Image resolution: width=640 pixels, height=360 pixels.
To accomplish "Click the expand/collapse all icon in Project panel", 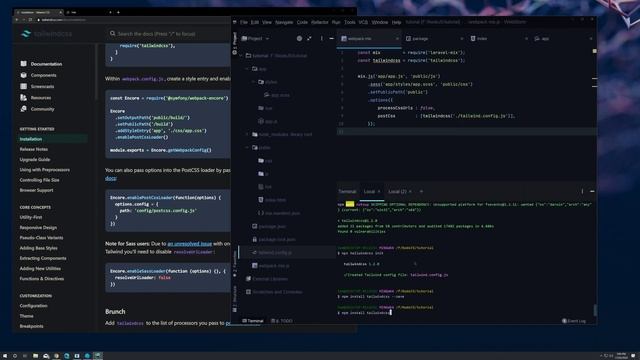I will 309,38.
